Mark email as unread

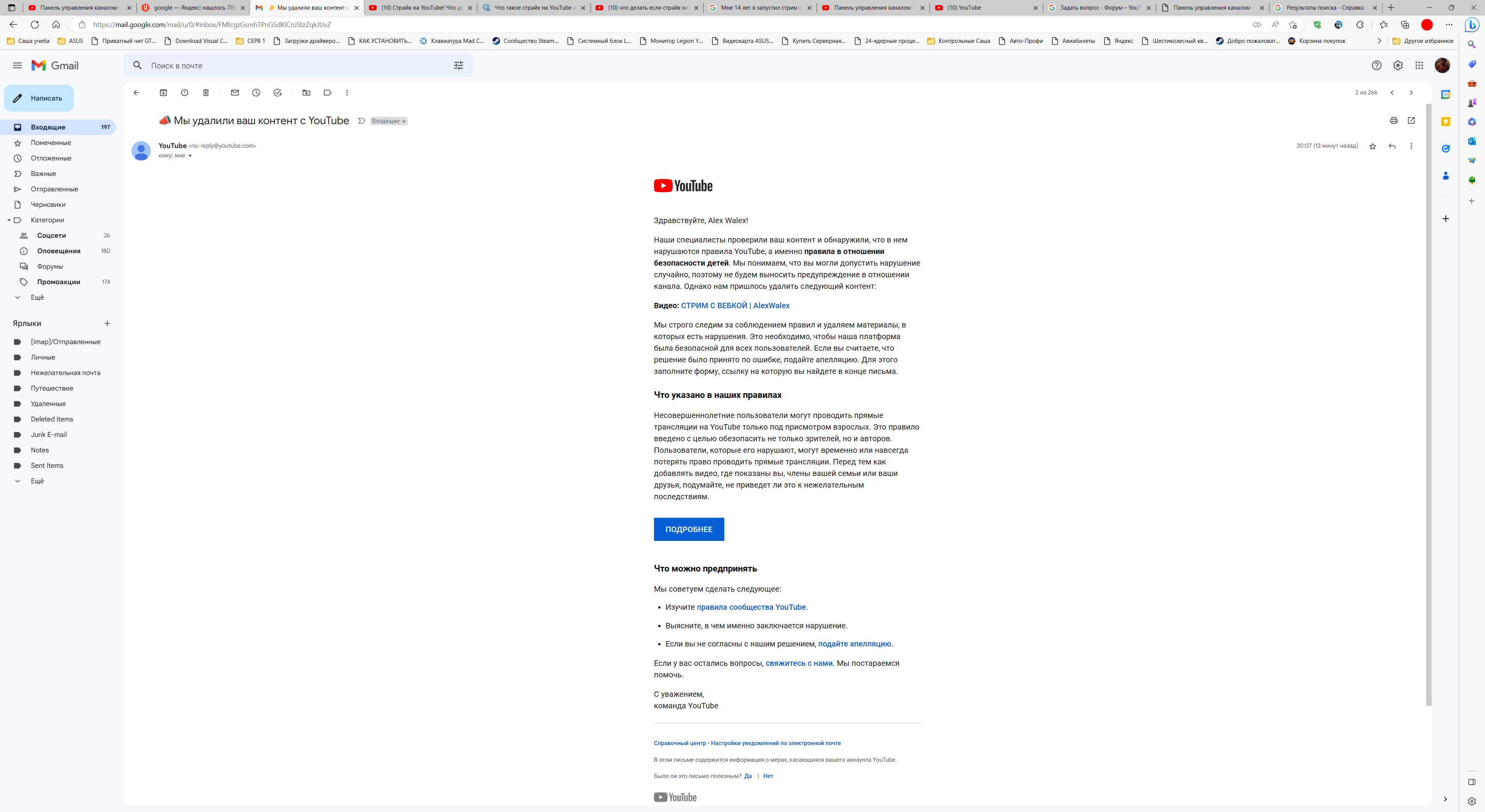click(235, 93)
